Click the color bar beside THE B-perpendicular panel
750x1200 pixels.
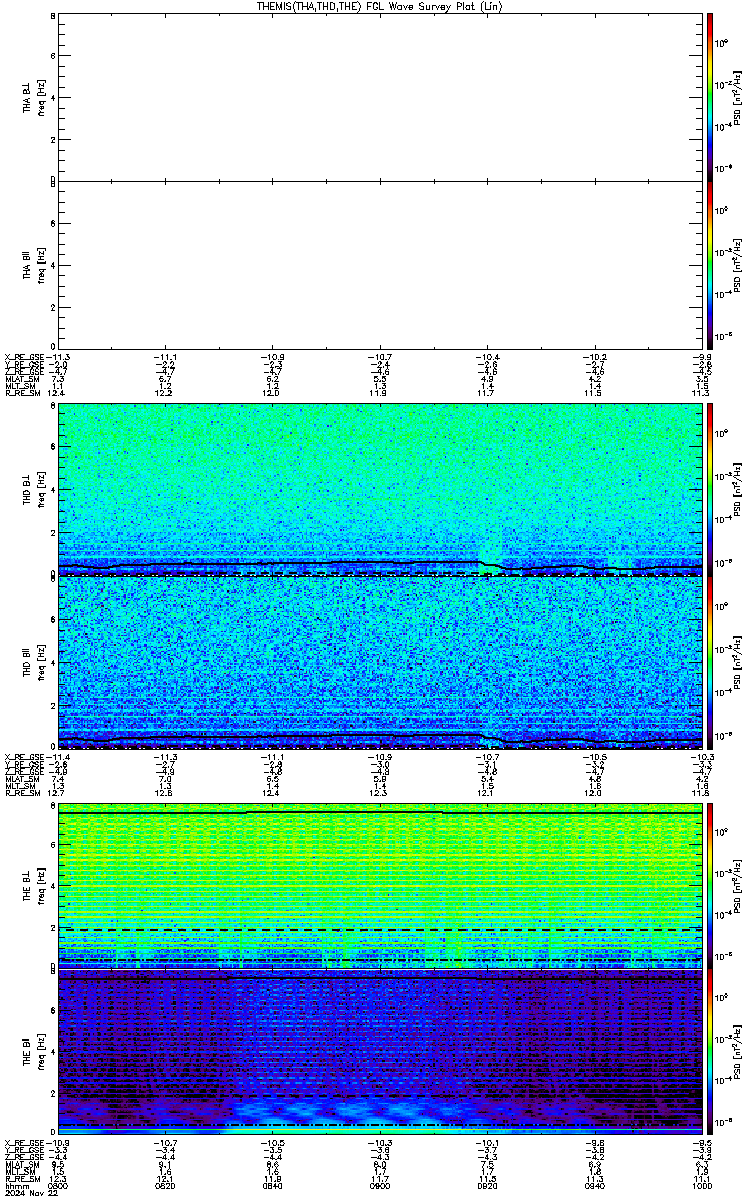(710, 886)
